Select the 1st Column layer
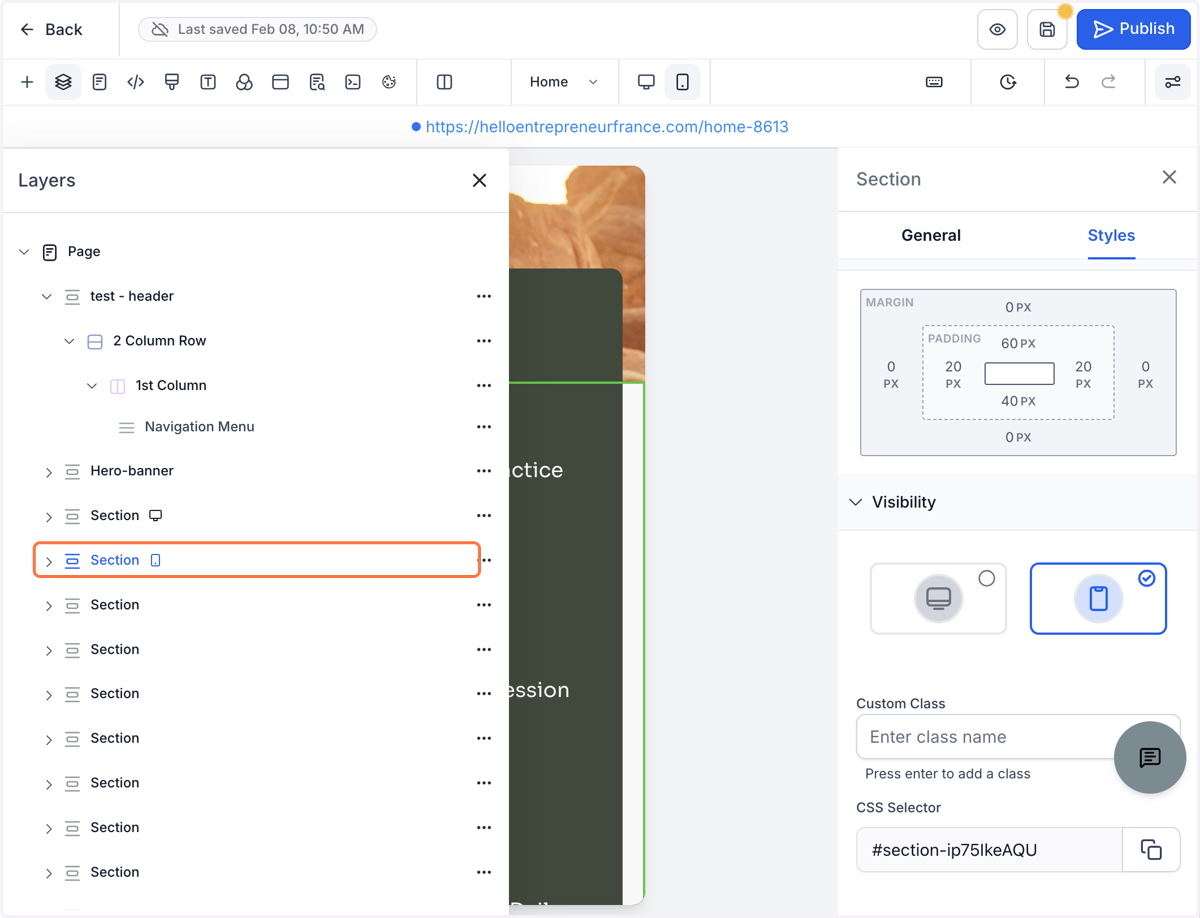 [171, 386]
